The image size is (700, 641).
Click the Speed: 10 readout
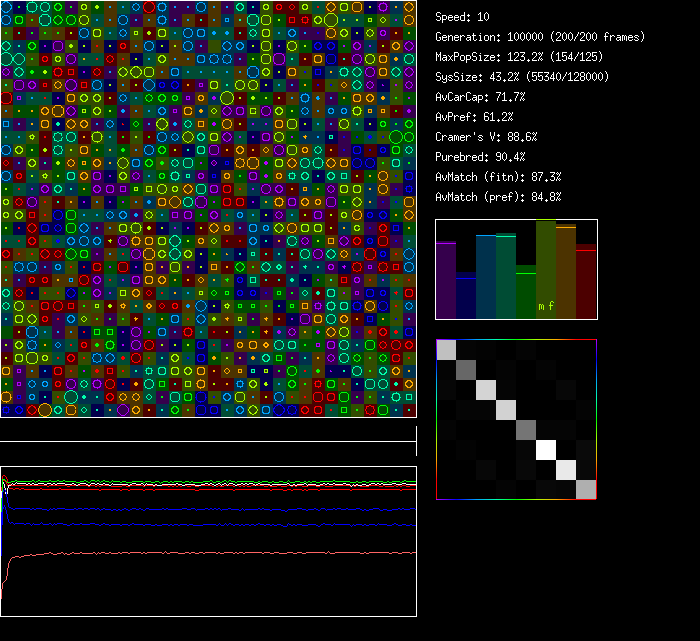pos(463,17)
